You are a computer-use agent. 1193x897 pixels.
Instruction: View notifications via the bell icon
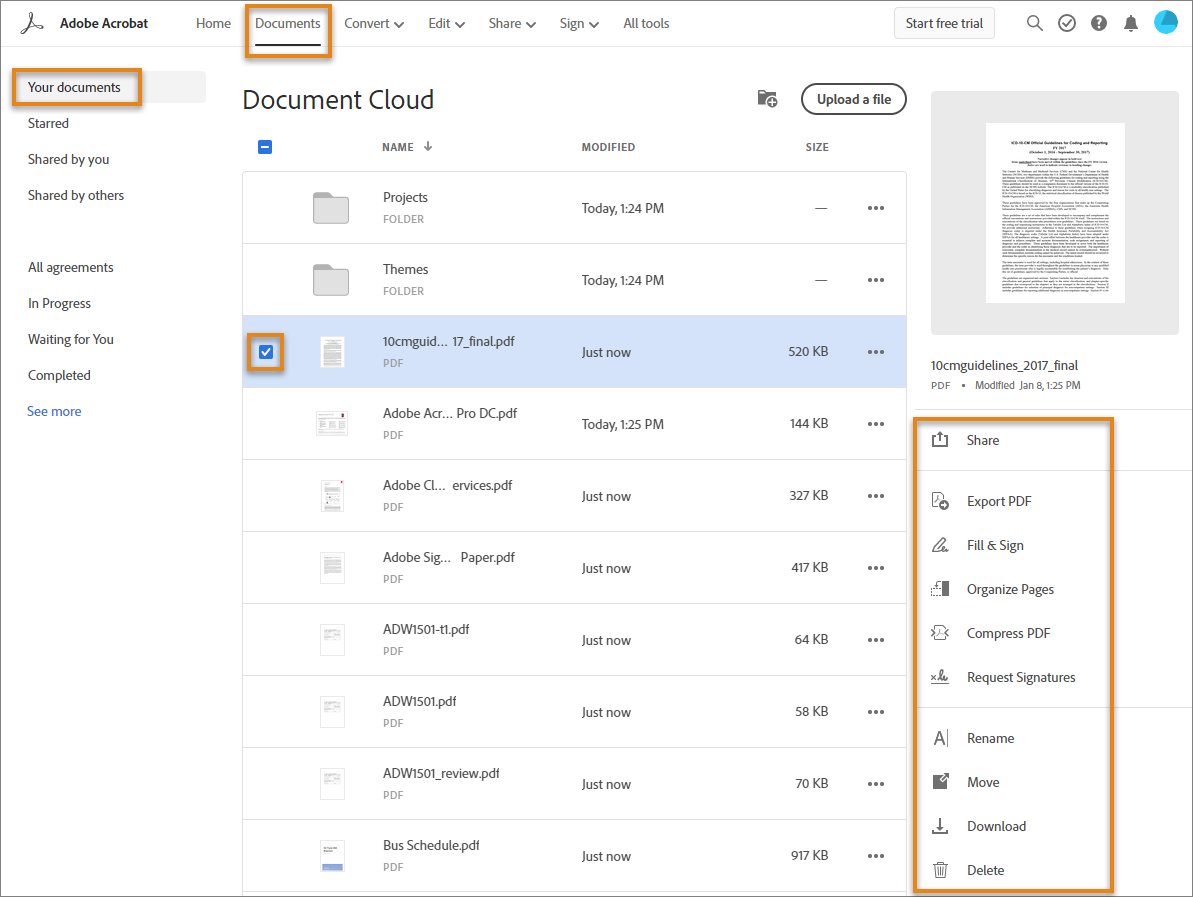point(1131,21)
